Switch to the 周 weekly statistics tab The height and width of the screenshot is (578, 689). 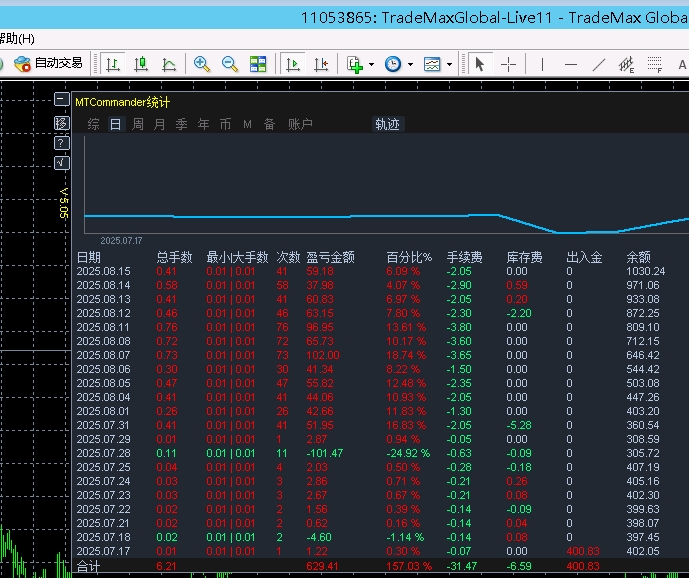138,124
